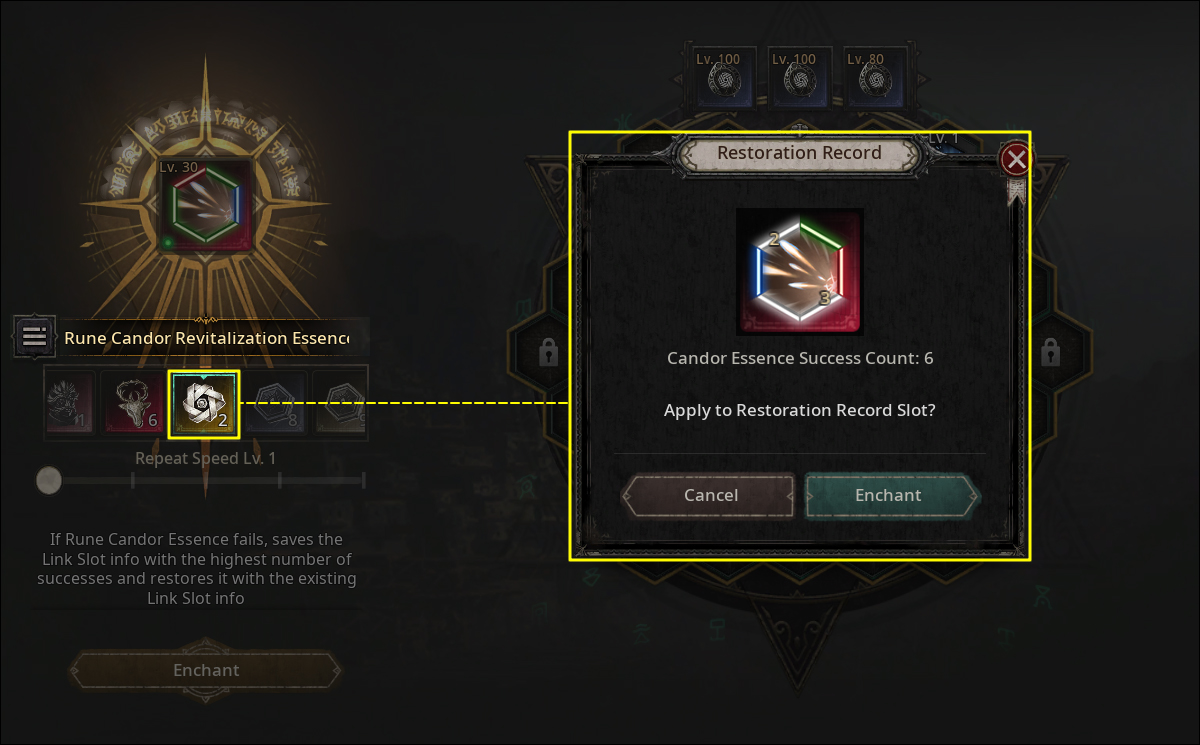Open the hamburger list menu icon

coord(34,336)
